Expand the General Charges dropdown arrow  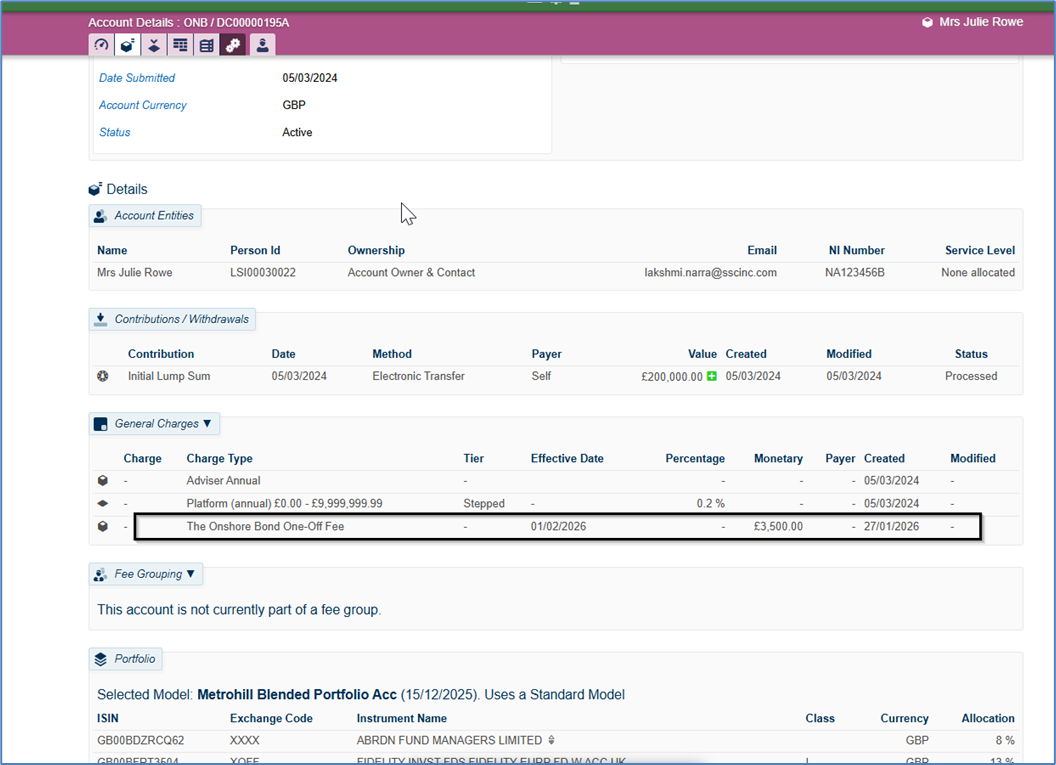point(207,424)
